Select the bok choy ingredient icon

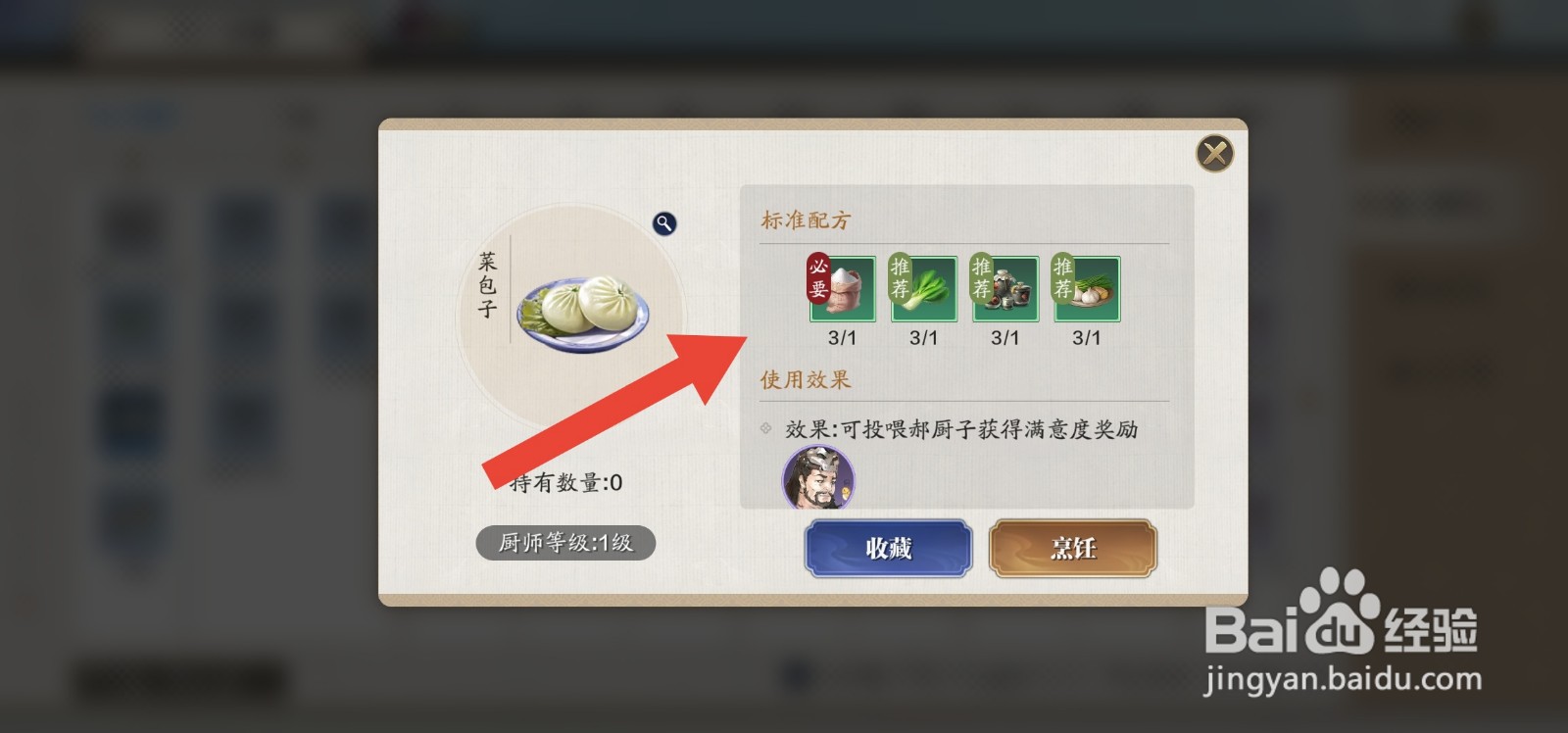point(923,289)
